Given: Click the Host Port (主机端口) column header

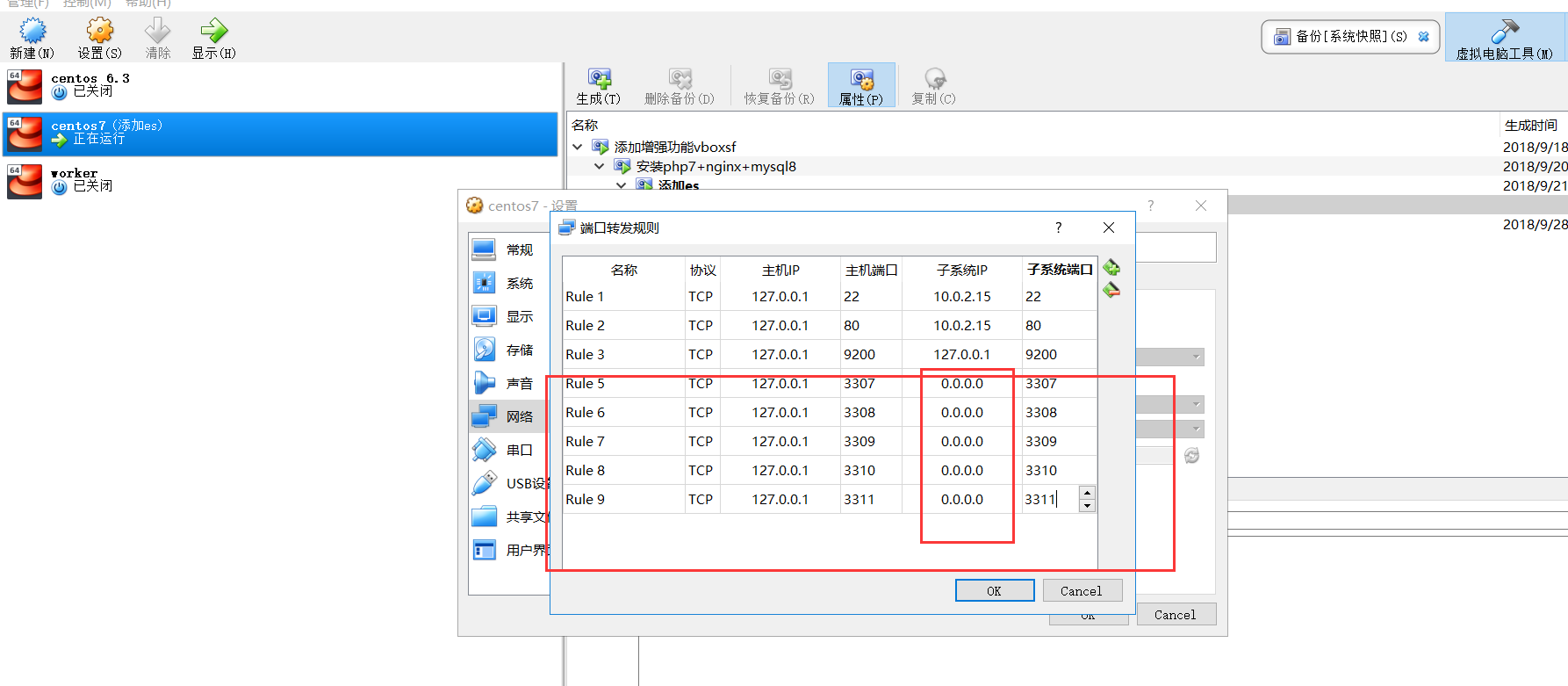Looking at the screenshot, I should pos(871,271).
